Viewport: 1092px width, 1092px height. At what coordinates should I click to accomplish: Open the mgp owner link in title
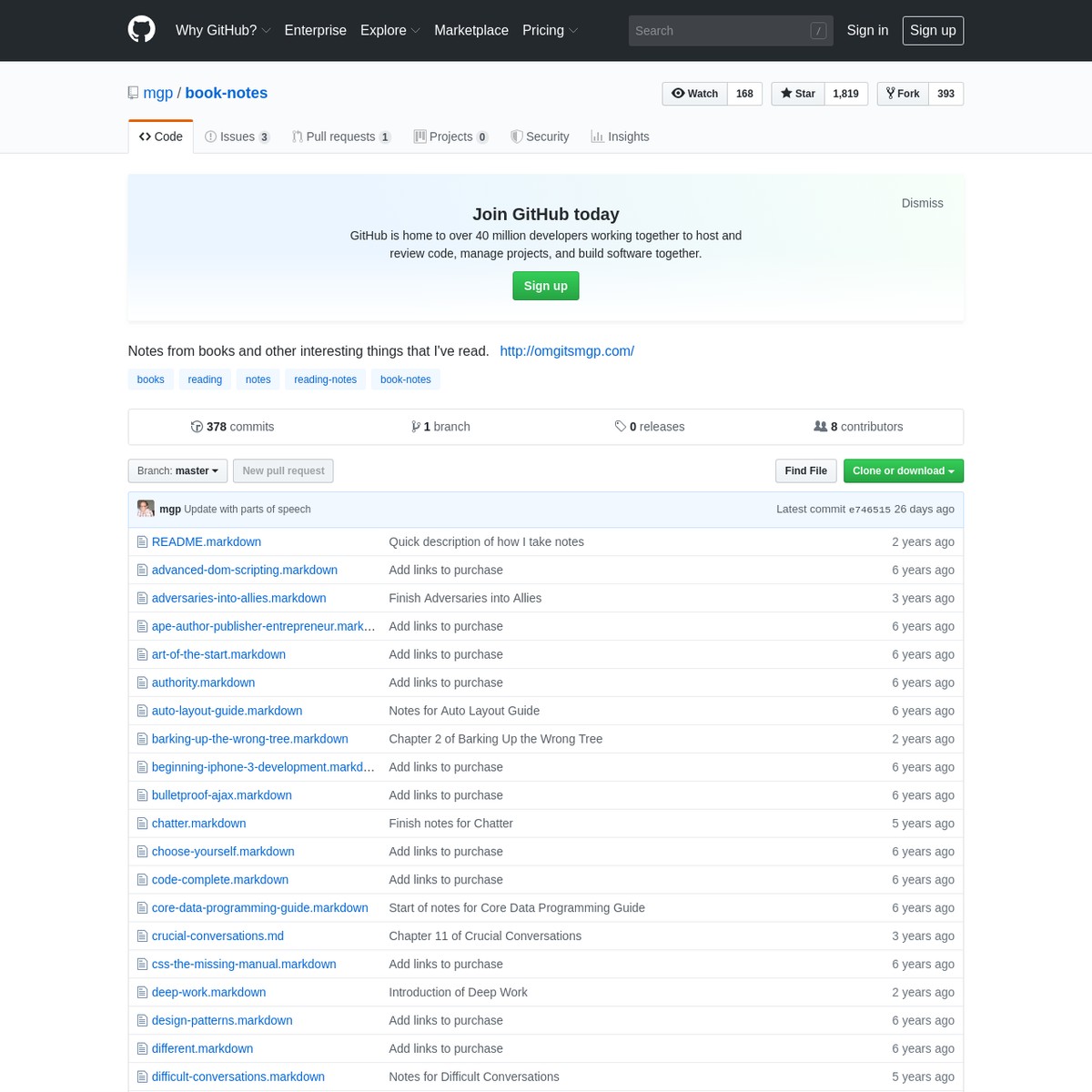click(x=157, y=93)
